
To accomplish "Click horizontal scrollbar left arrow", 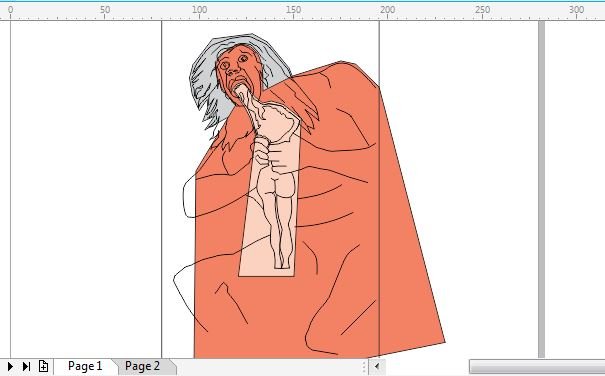I will (x=377, y=366).
